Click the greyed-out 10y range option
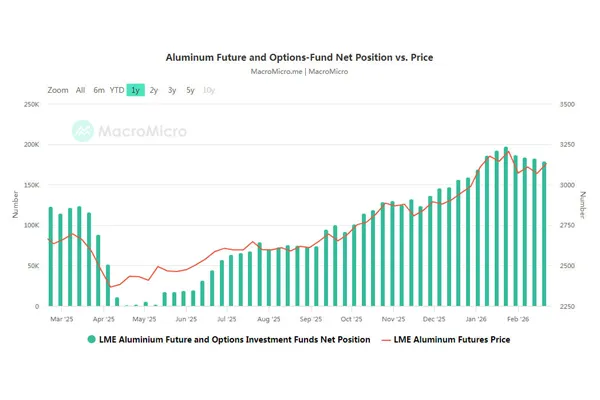The image size is (600, 400). point(208,90)
